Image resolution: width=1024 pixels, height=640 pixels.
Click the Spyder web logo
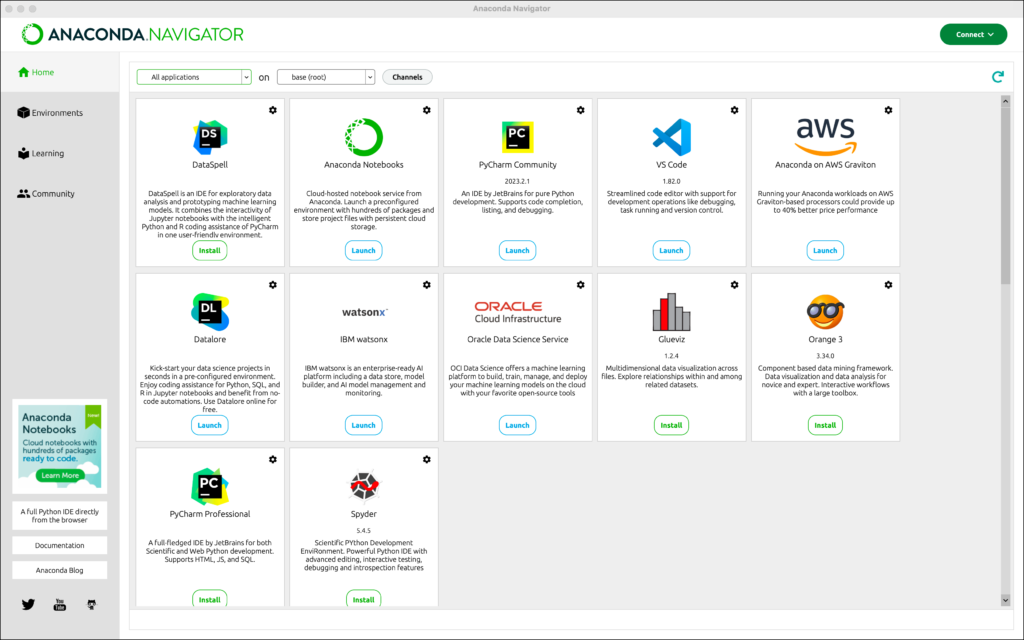pyautogui.click(x=364, y=486)
